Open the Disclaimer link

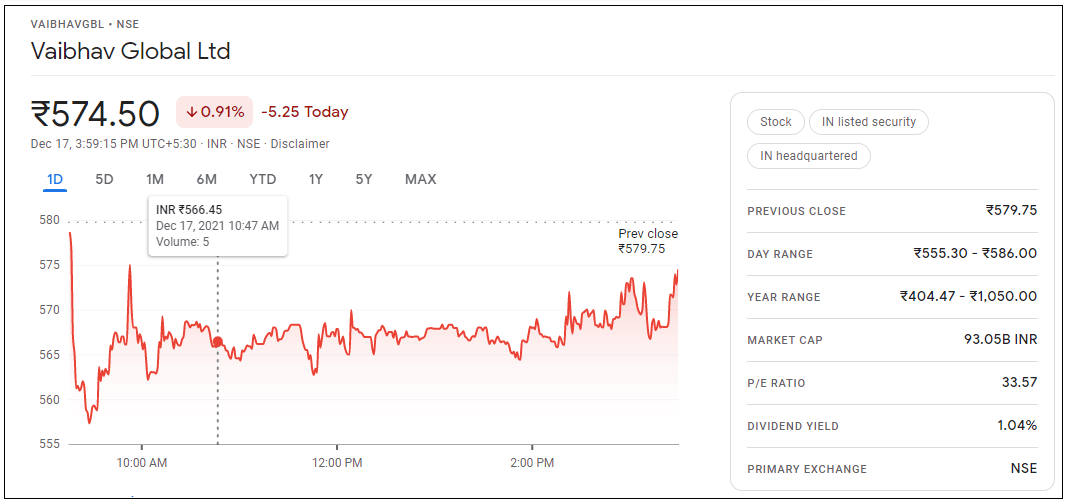click(x=300, y=144)
